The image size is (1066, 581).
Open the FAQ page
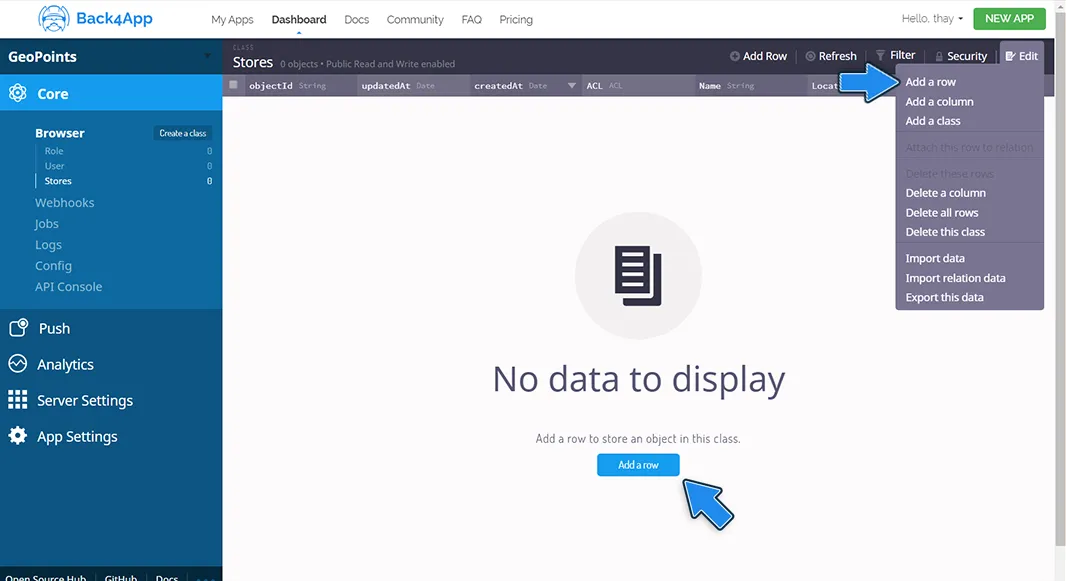(x=471, y=20)
